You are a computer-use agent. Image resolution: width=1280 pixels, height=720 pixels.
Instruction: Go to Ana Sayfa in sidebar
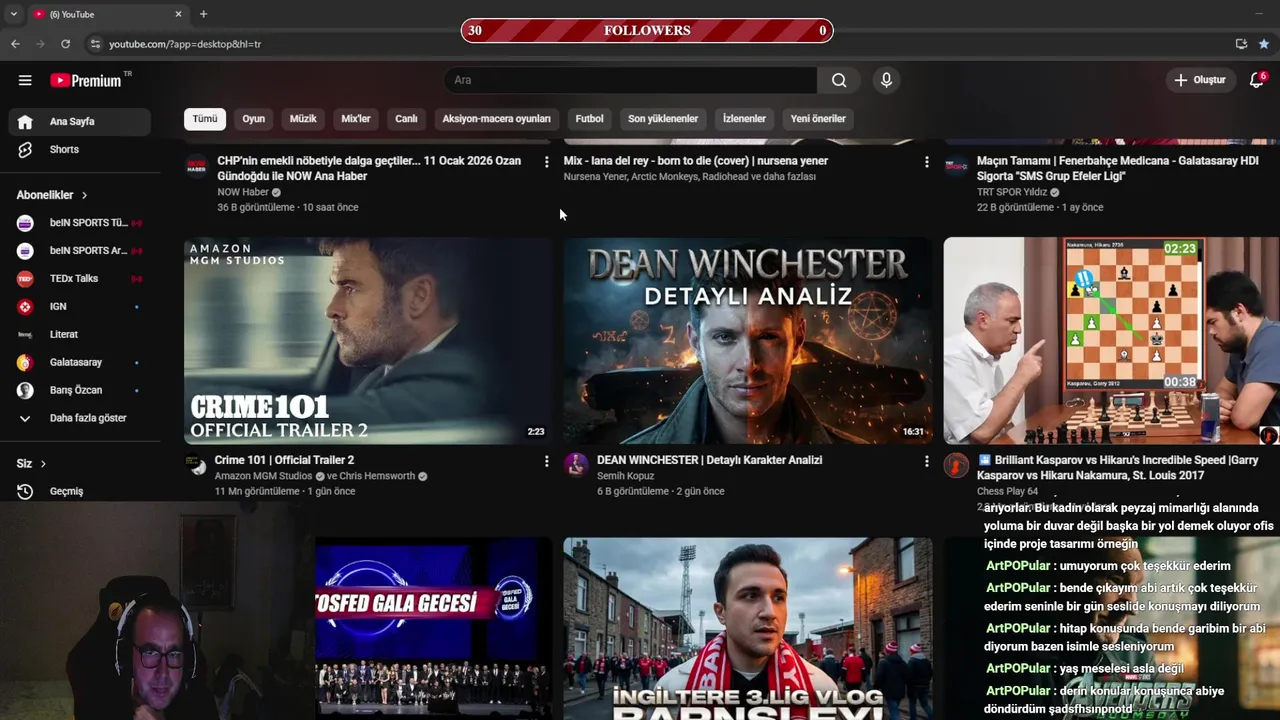(80, 121)
